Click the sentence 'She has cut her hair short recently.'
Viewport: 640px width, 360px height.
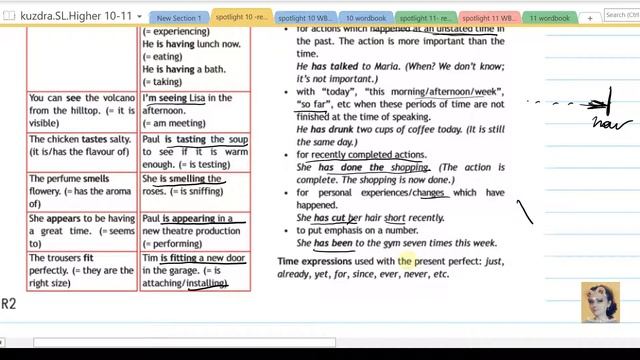click(x=370, y=218)
